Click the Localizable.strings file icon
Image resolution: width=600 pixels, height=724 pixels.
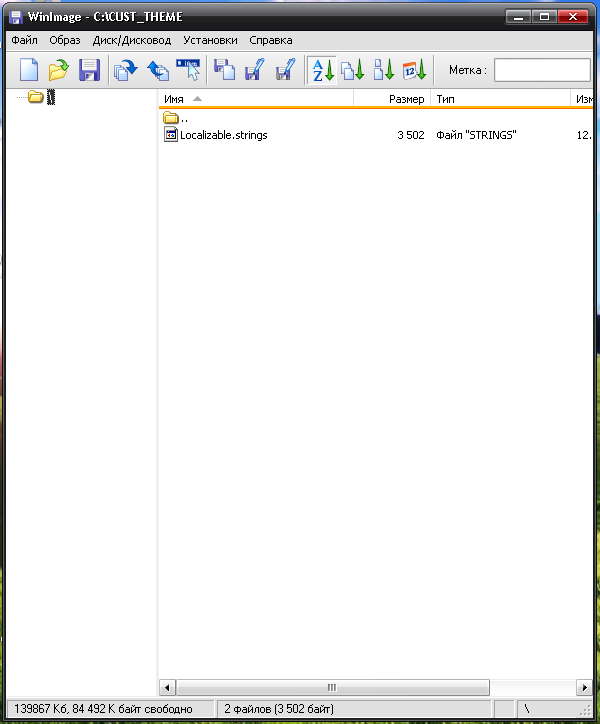tap(171, 135)
